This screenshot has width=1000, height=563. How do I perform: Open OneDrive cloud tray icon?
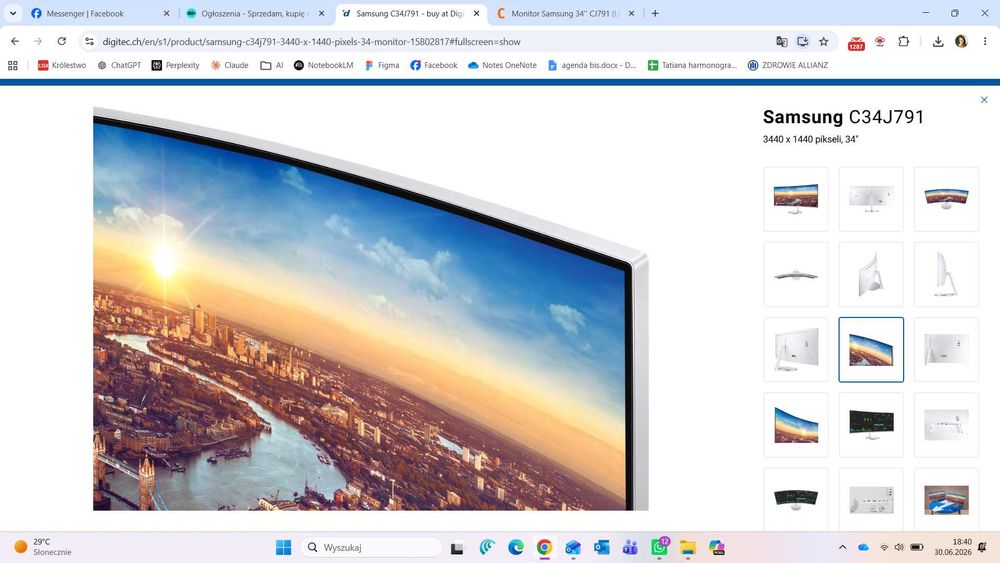coord(863,547)
